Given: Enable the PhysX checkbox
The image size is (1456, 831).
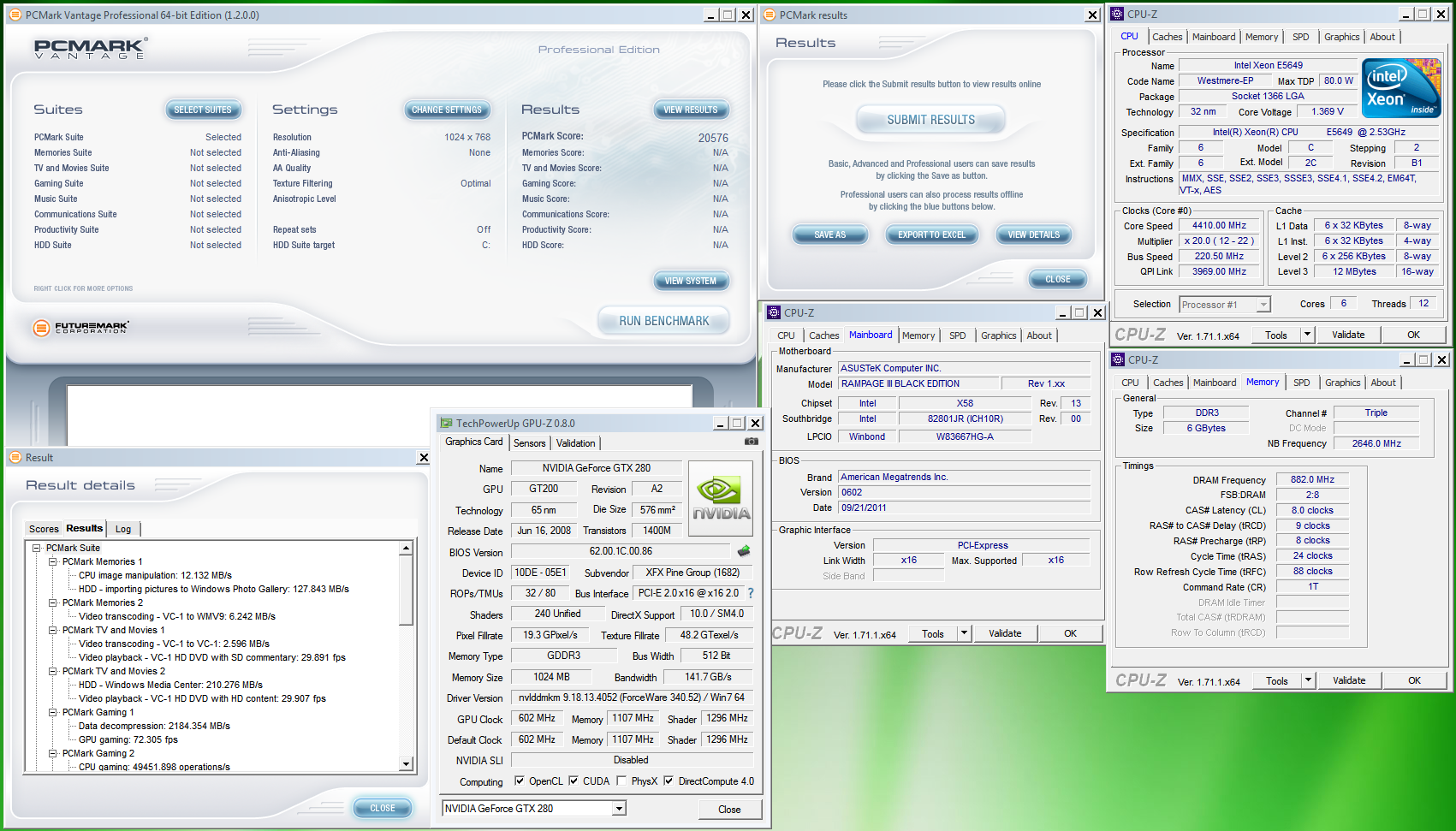Looking at the screenshot, I should (x=621, y=781).
